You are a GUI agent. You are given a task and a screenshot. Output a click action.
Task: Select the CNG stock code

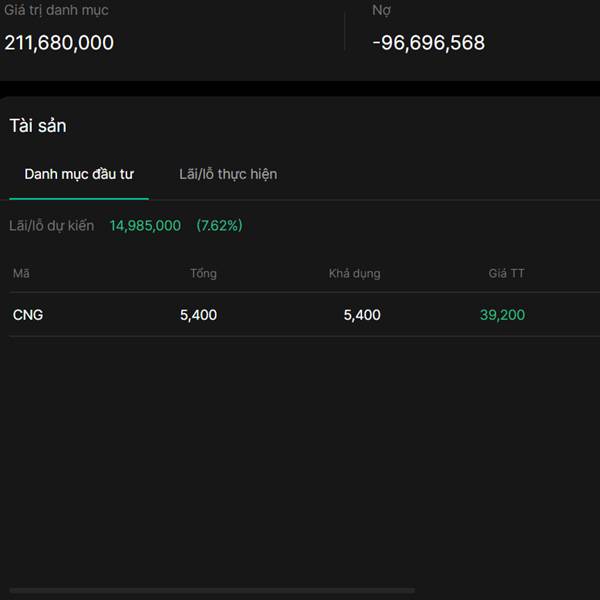28,315
